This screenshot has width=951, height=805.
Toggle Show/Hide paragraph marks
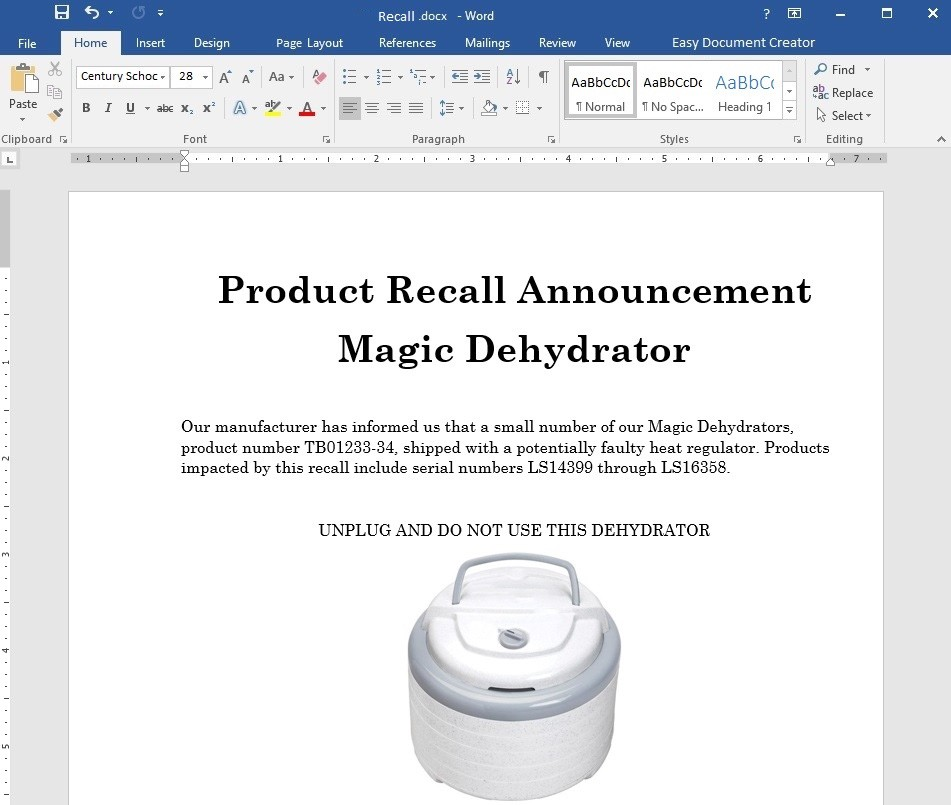pyautogui.click(x=544, y=76)
